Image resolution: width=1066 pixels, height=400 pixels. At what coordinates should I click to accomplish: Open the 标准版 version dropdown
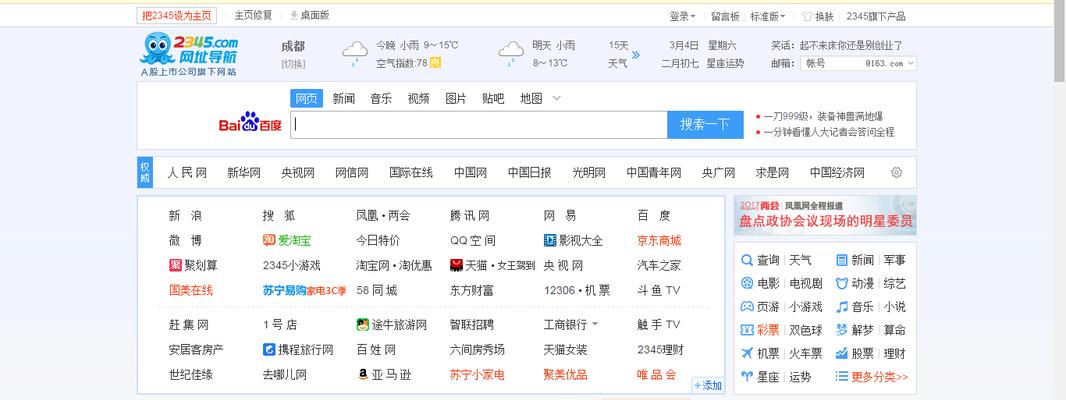768,16
